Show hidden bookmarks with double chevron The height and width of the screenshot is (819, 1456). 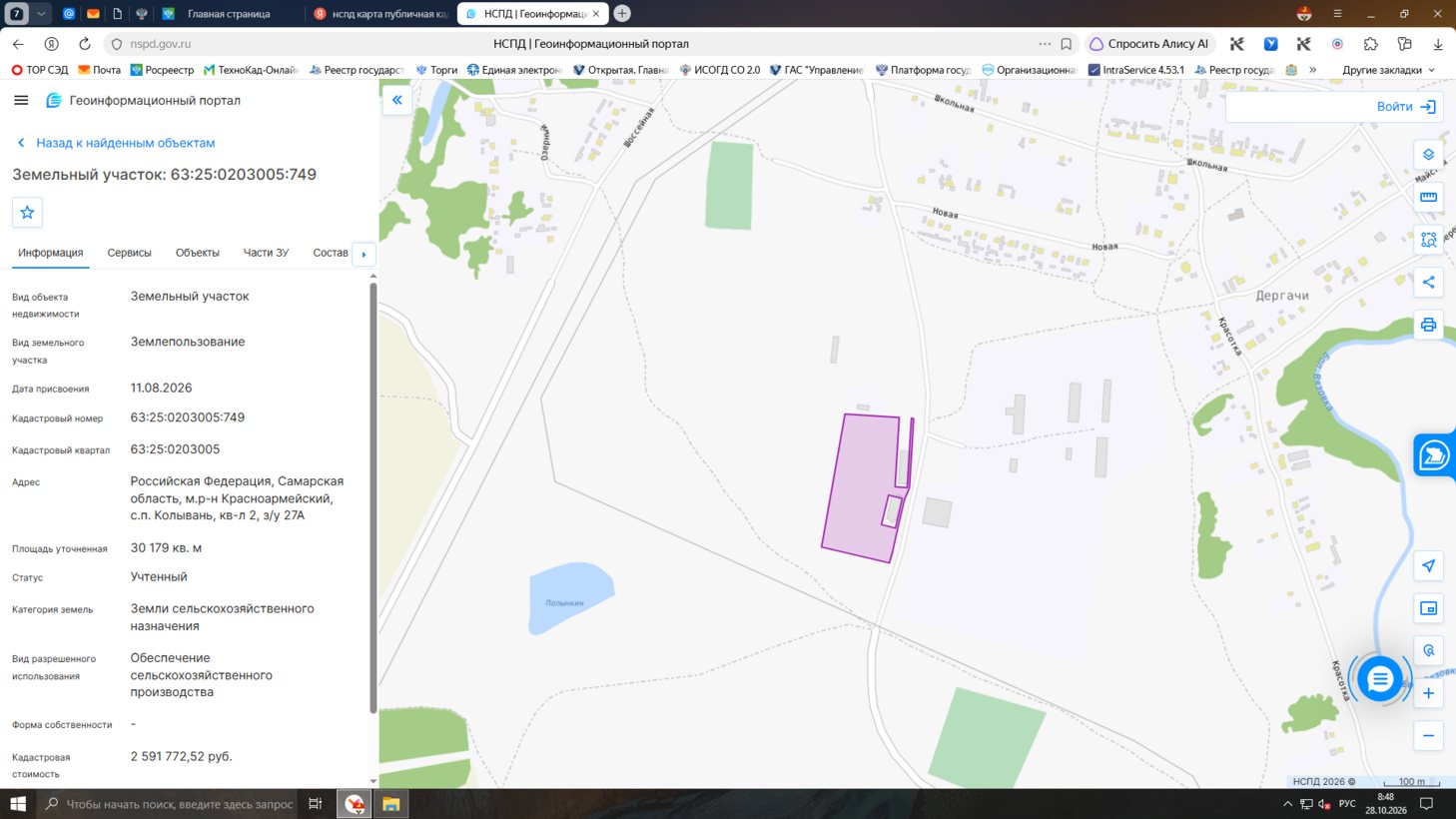1312,70
